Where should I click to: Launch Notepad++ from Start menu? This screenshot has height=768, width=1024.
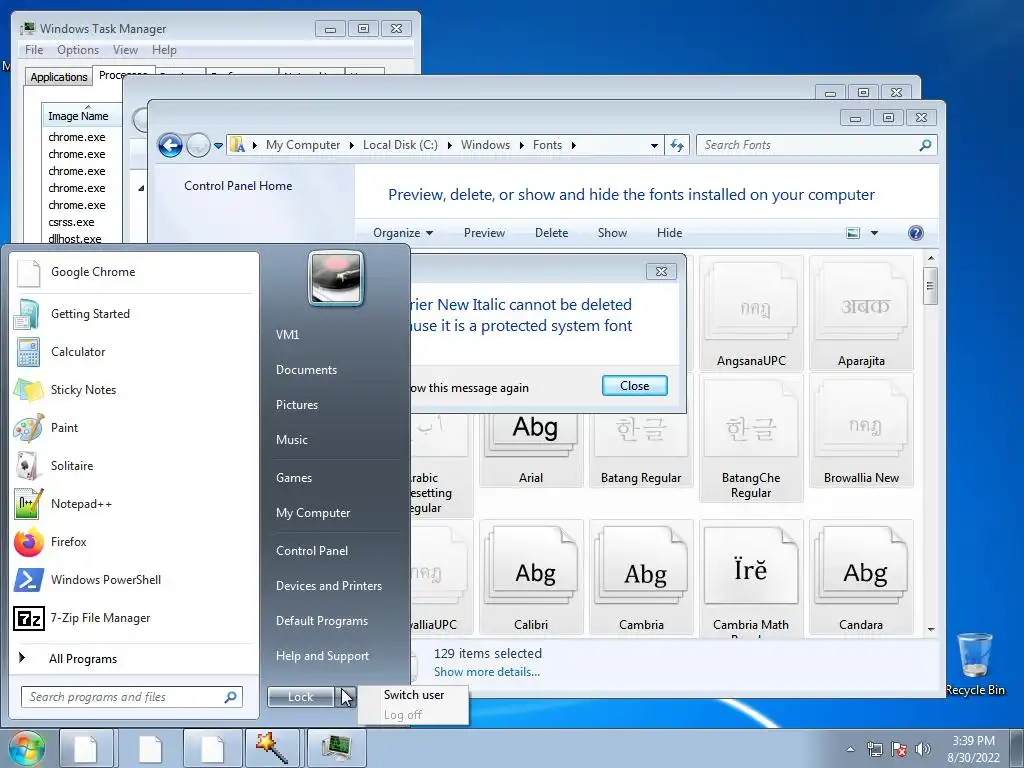click(134, 504)
